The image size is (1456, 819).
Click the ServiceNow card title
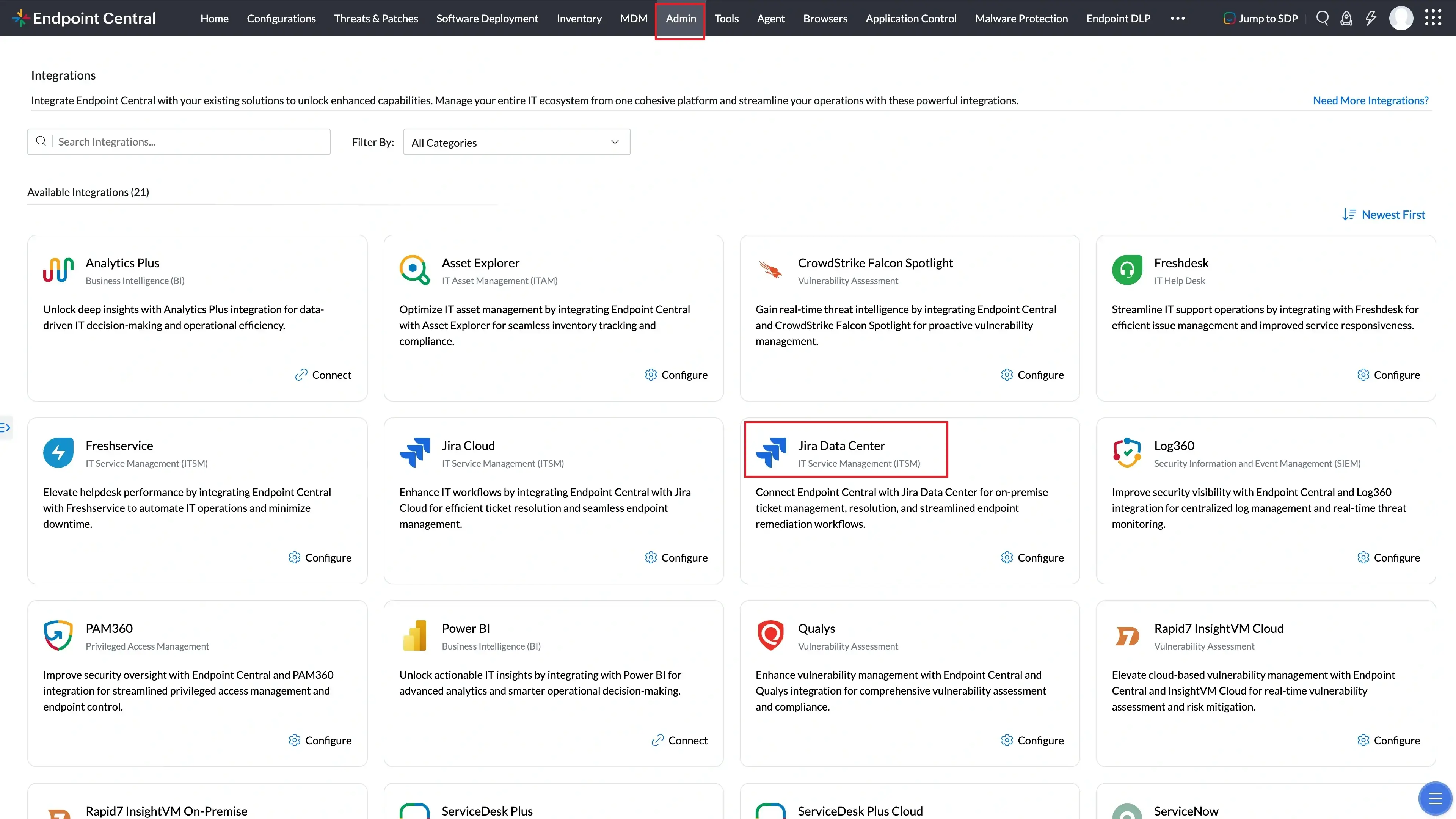point(1186,811)
